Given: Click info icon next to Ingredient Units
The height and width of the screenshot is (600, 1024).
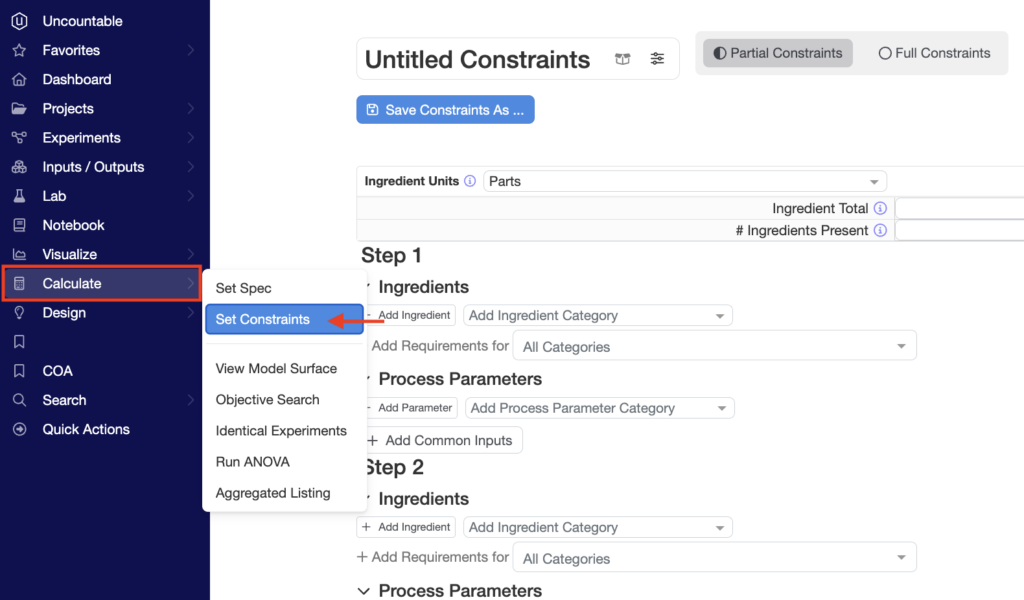Looking at the screenshot, I should click(x=470, y=182).
